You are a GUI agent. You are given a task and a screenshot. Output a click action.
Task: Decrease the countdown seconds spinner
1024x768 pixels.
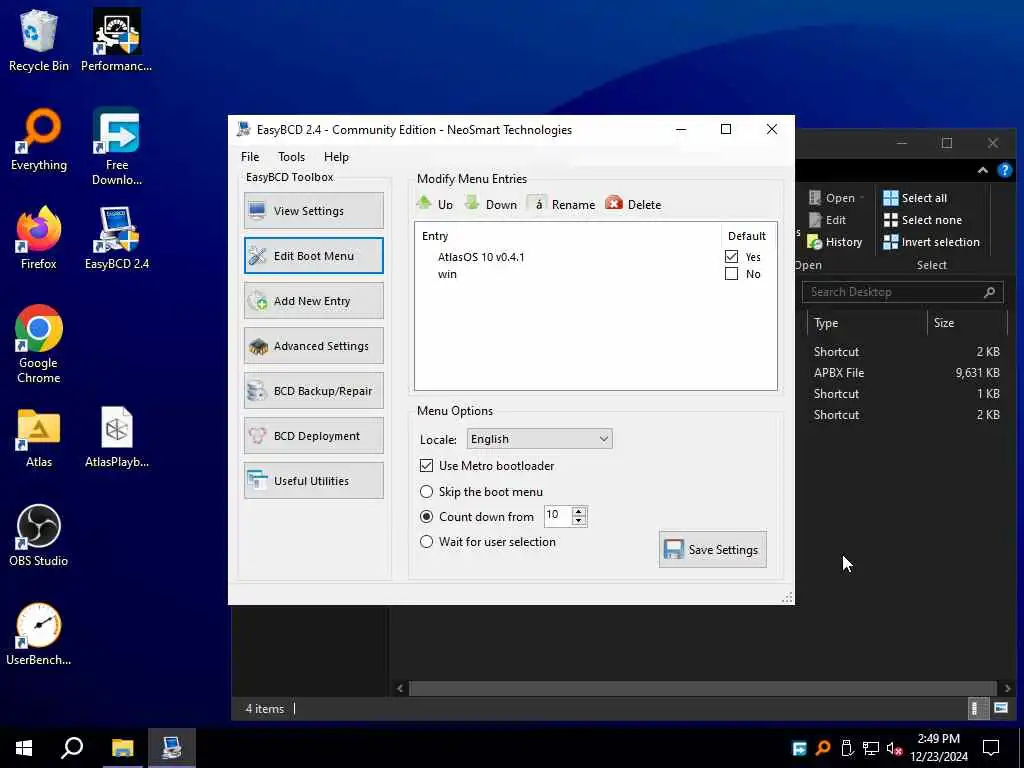pyautogui.click(x=579, y=521)
